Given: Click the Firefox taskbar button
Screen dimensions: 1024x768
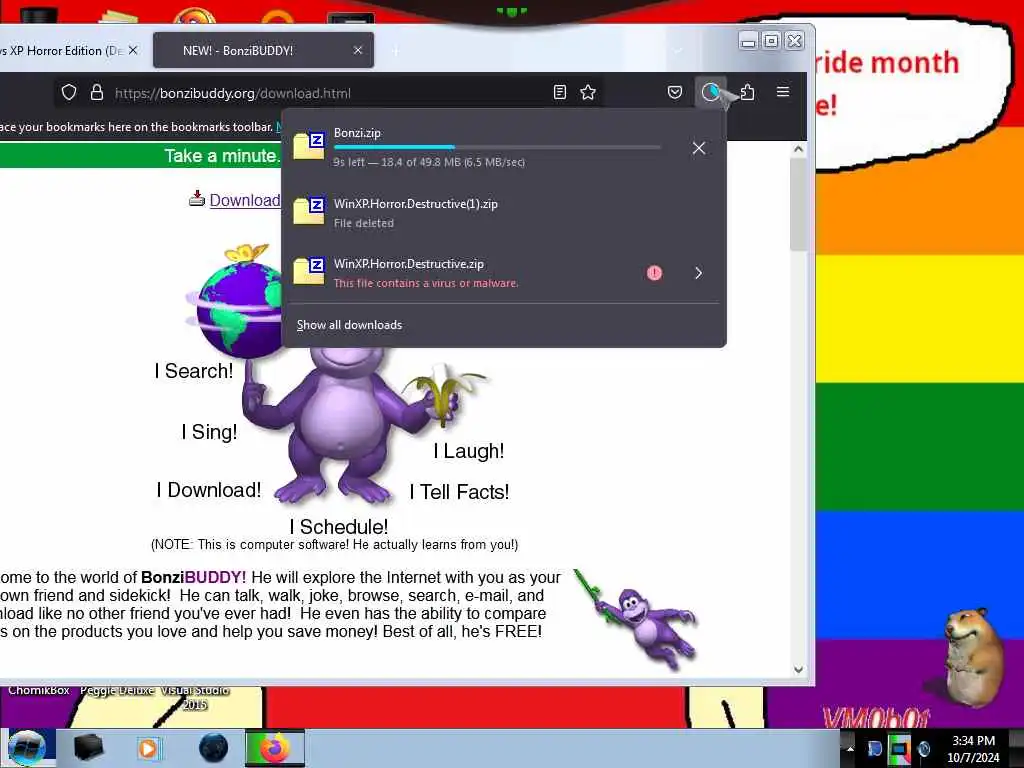Looking at the screenshot, I should pyautogui.click(x=274, y=748).
